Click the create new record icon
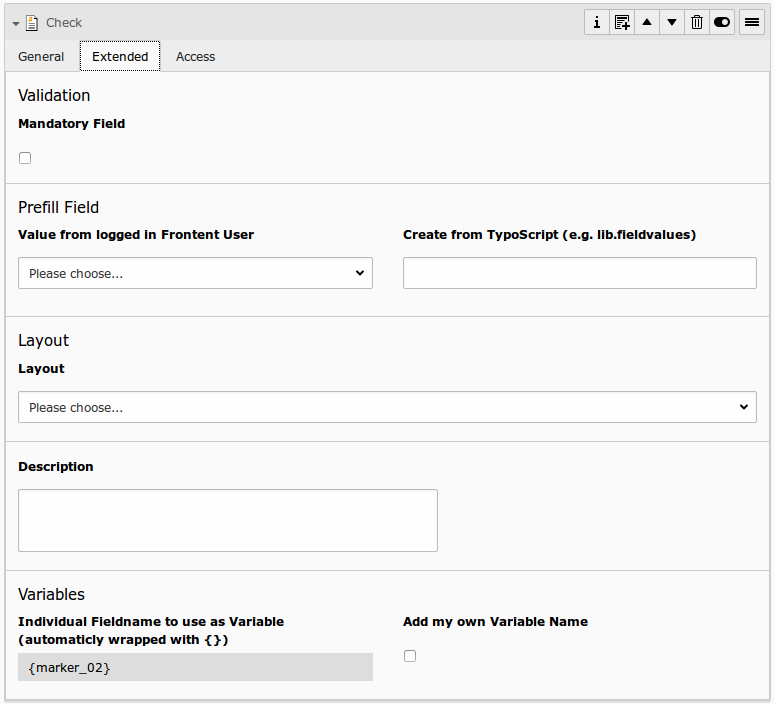This screenshot has height=704, width=775. click(x=622, y=22)
